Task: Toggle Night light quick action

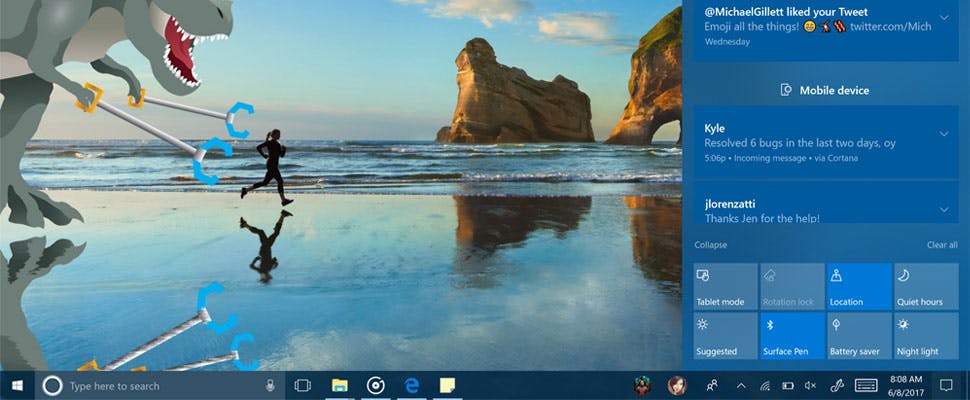Action: pos(926,336)
